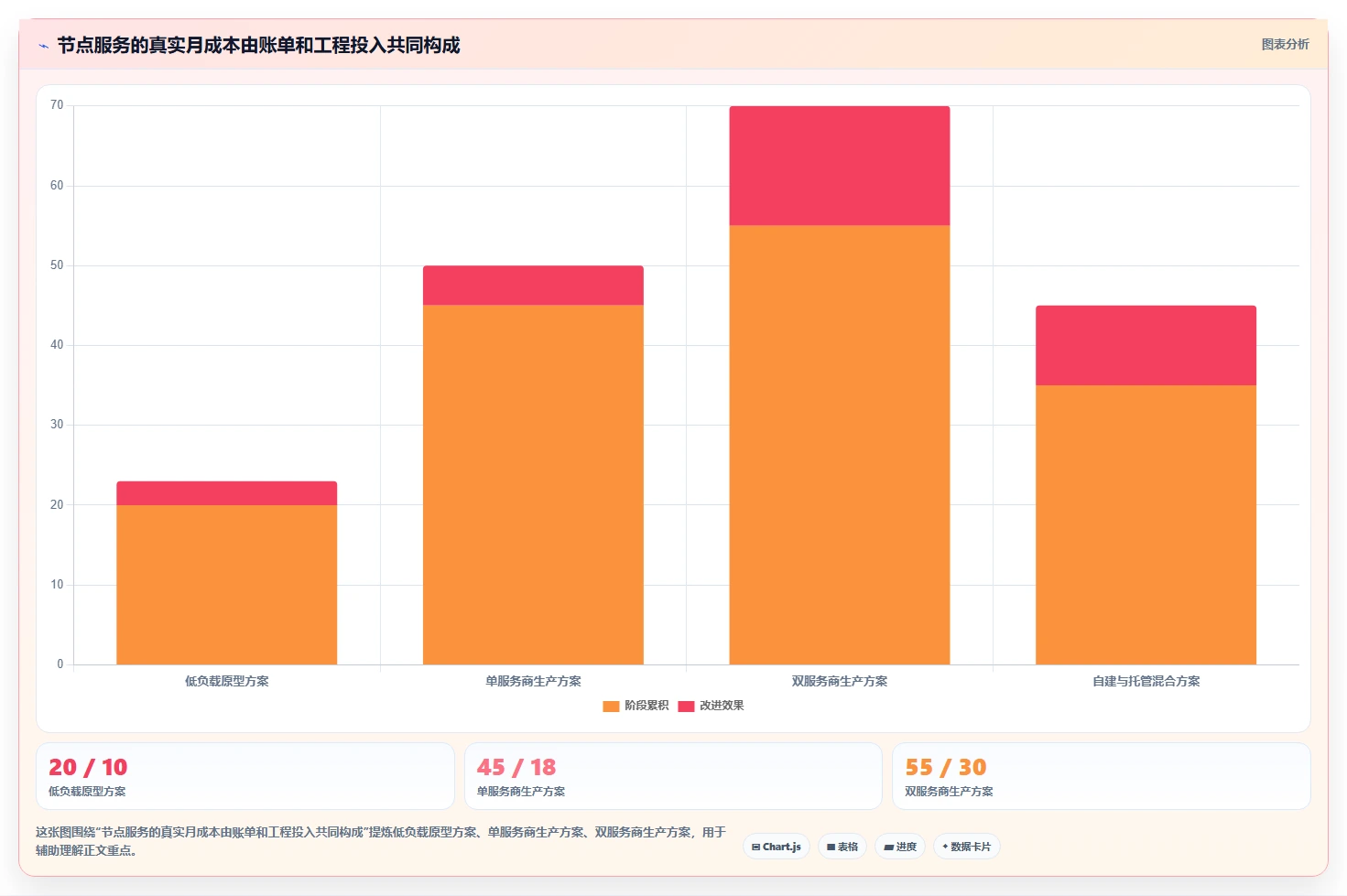Image resolution: width=1347 pixels, height=896 pixels.
Task: Click the red segment of the 单服务商生产方案 bar
Action: coord(533,286)
